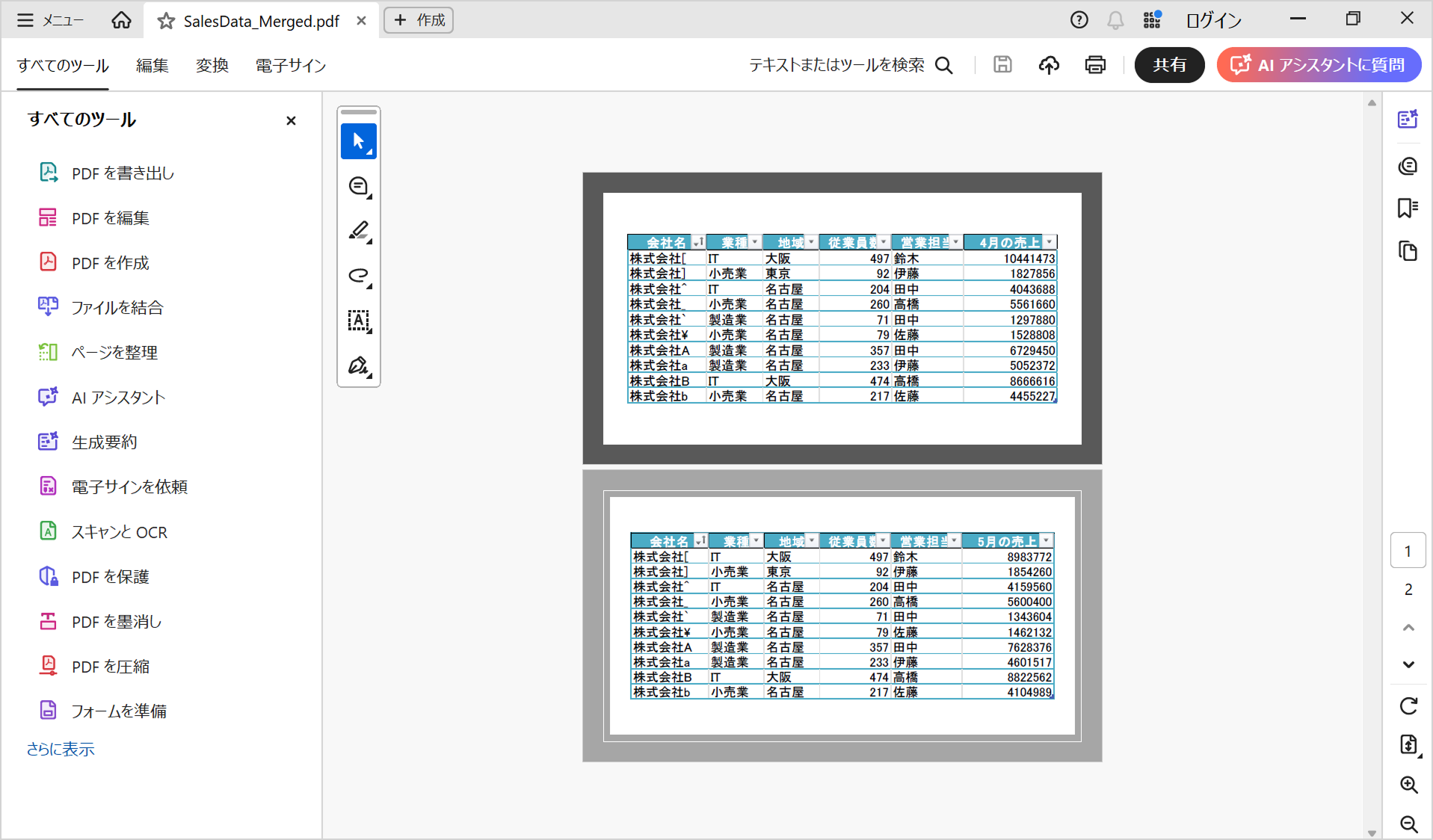Screen dimensions: 1433x840
Task: Click the add comment tool icon
Action: [x=358, y=186]
